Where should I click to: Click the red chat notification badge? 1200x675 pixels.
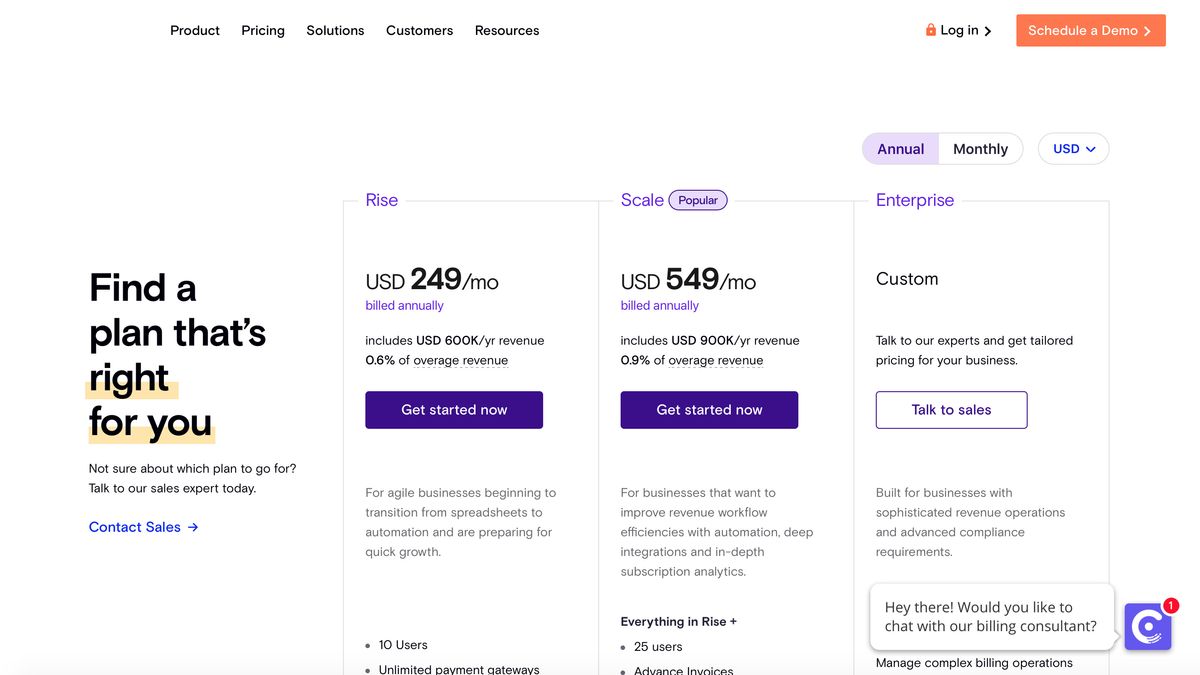click(x=1171, y=605)
